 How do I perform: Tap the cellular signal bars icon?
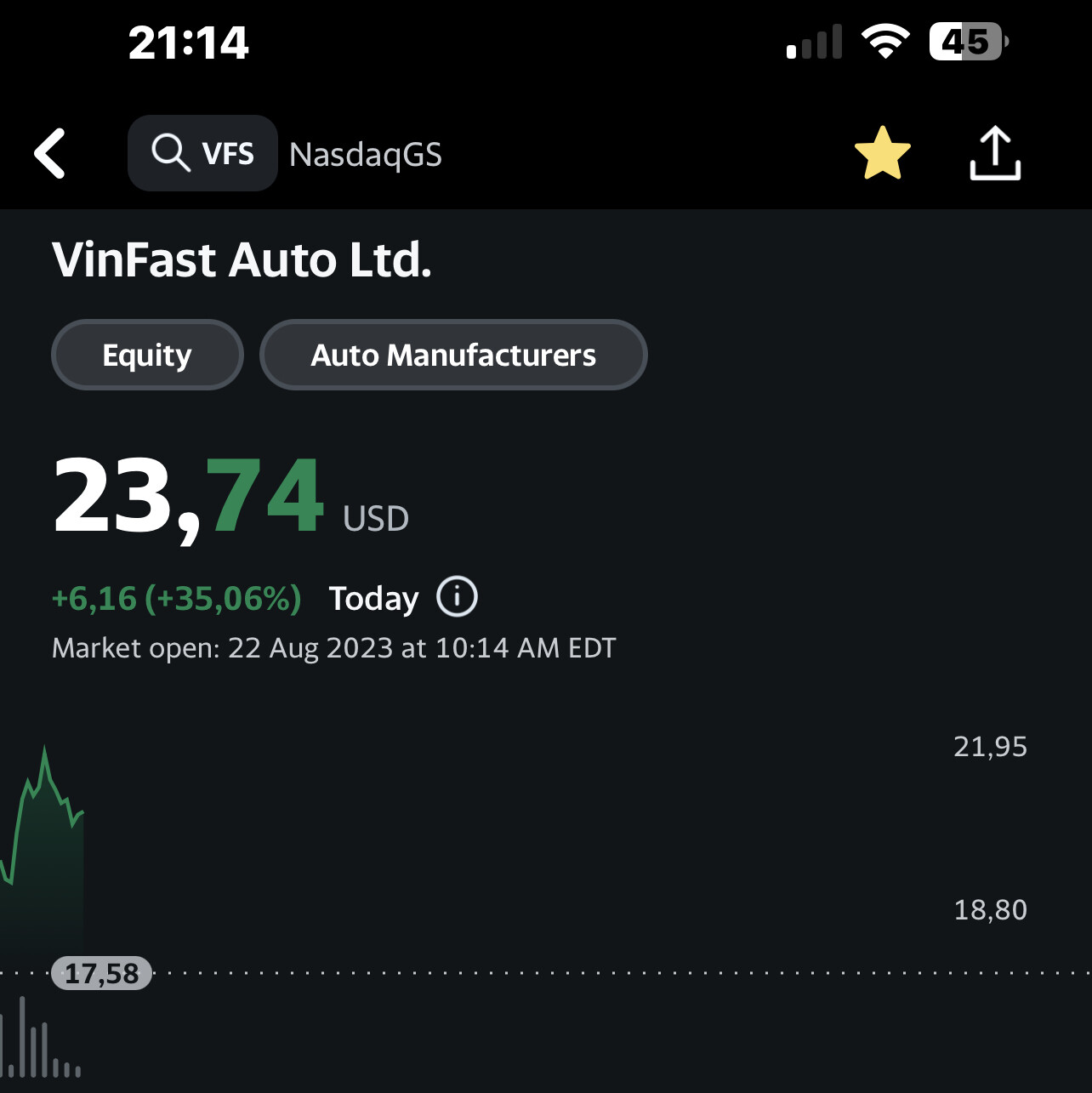point(814,43)
